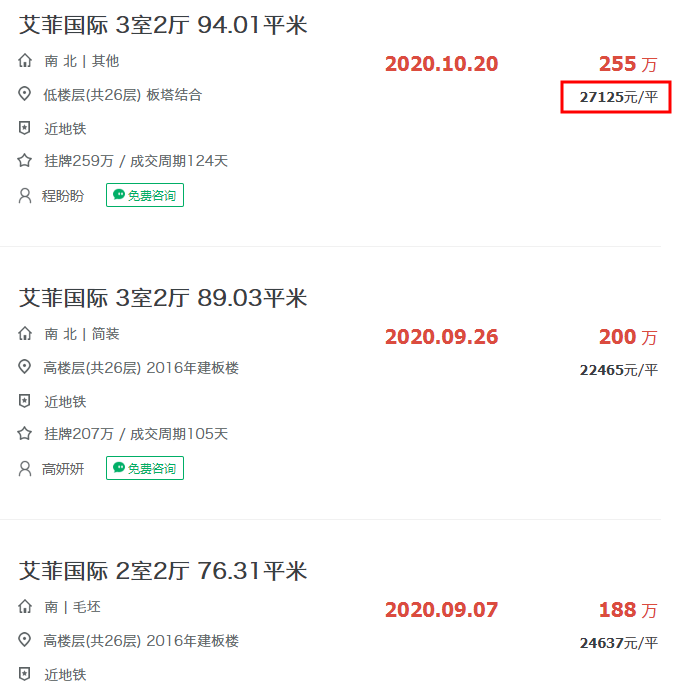The image size is (684, 685).
Task: Click the star icon beside 挂牌207万
Action: 26,434
